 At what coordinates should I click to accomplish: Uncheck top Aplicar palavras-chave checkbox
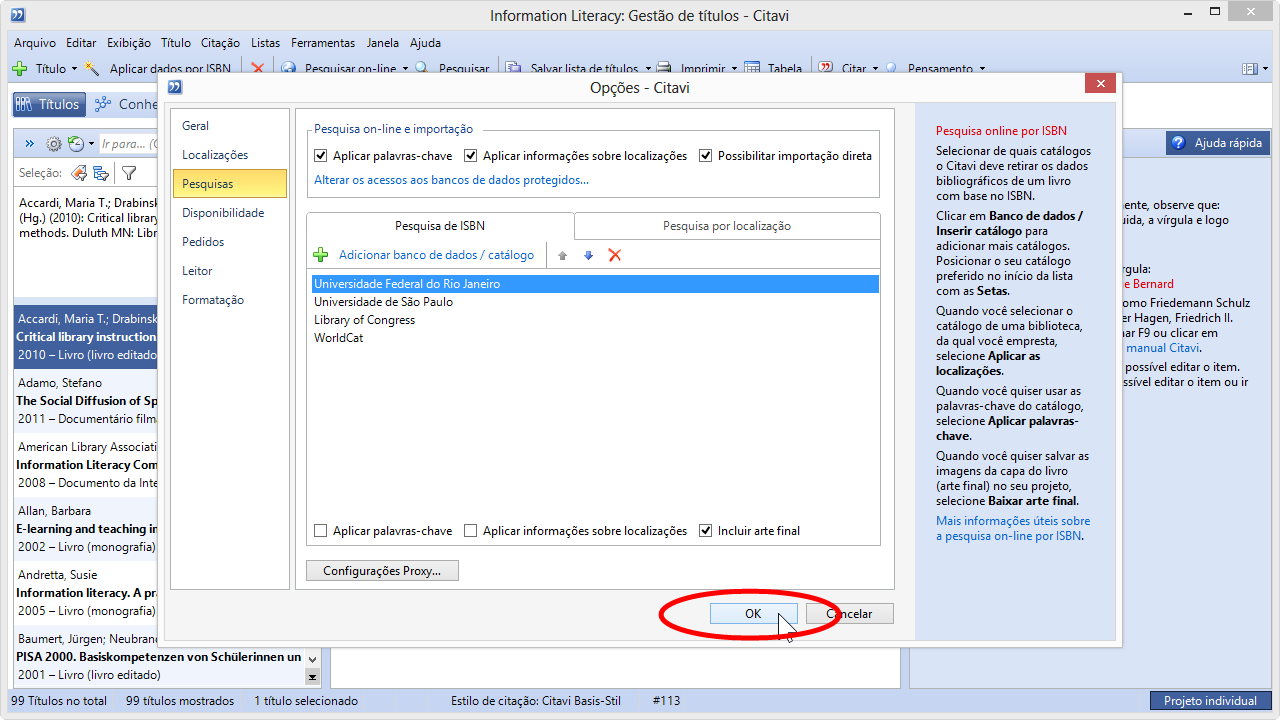[321, 156]
